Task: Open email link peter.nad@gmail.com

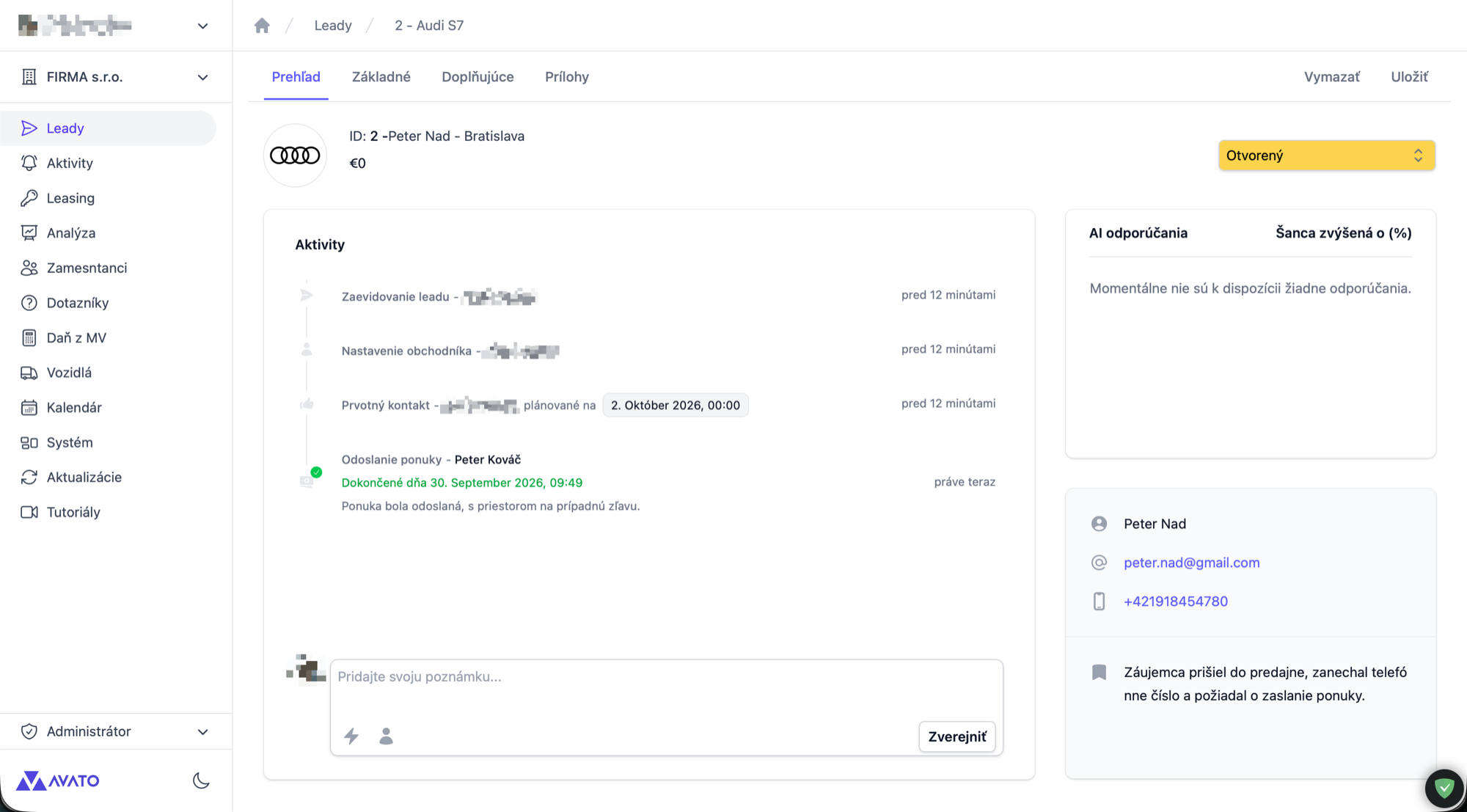Action: click(x=1191, y=563)
